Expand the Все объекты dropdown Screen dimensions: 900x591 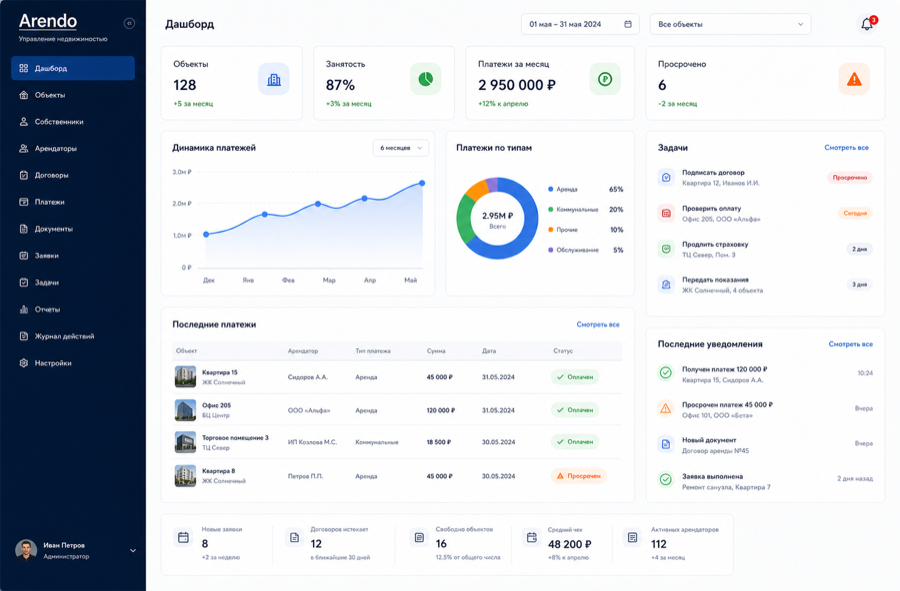click(730, 24)
